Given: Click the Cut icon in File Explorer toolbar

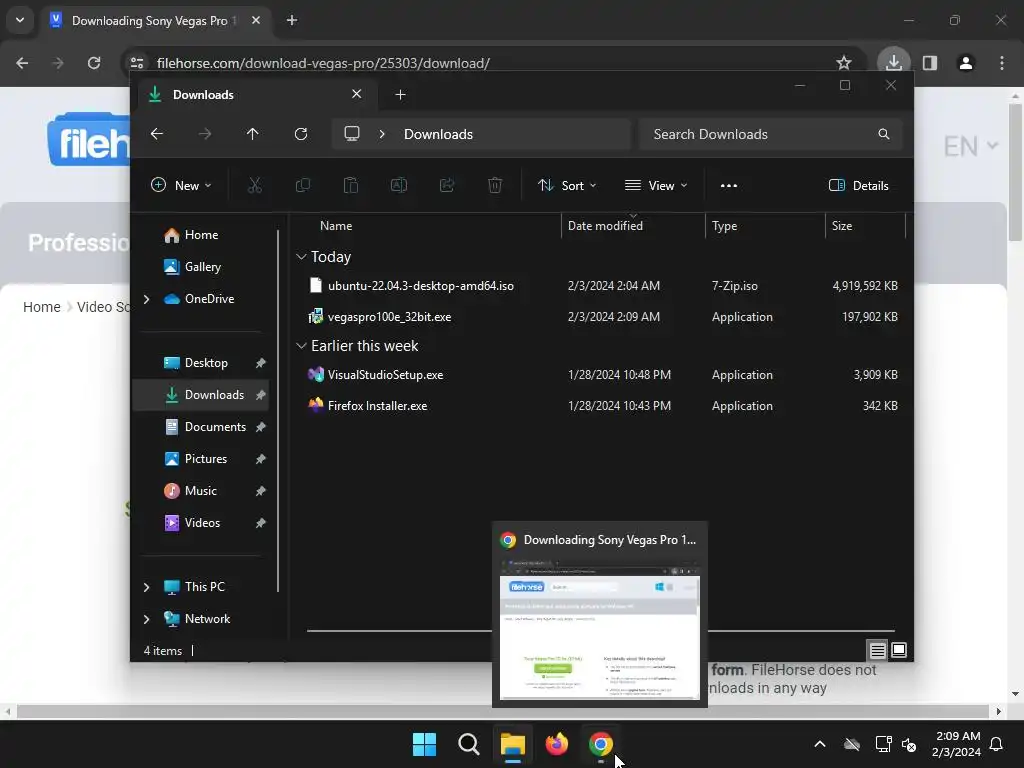Looking at the screenshot, I should click(255, 185).
